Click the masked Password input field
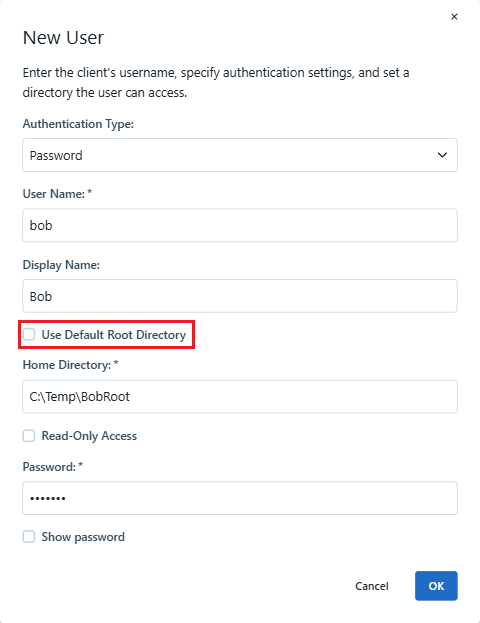Image resolution: width=480 pixels, height=623 pixels. [x=240, y=498]
